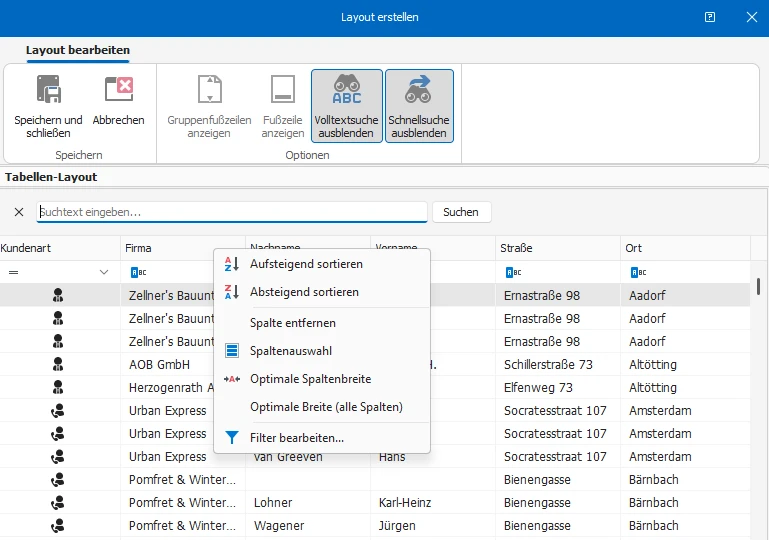Click the optimal column width icon

tap(231, 379)
